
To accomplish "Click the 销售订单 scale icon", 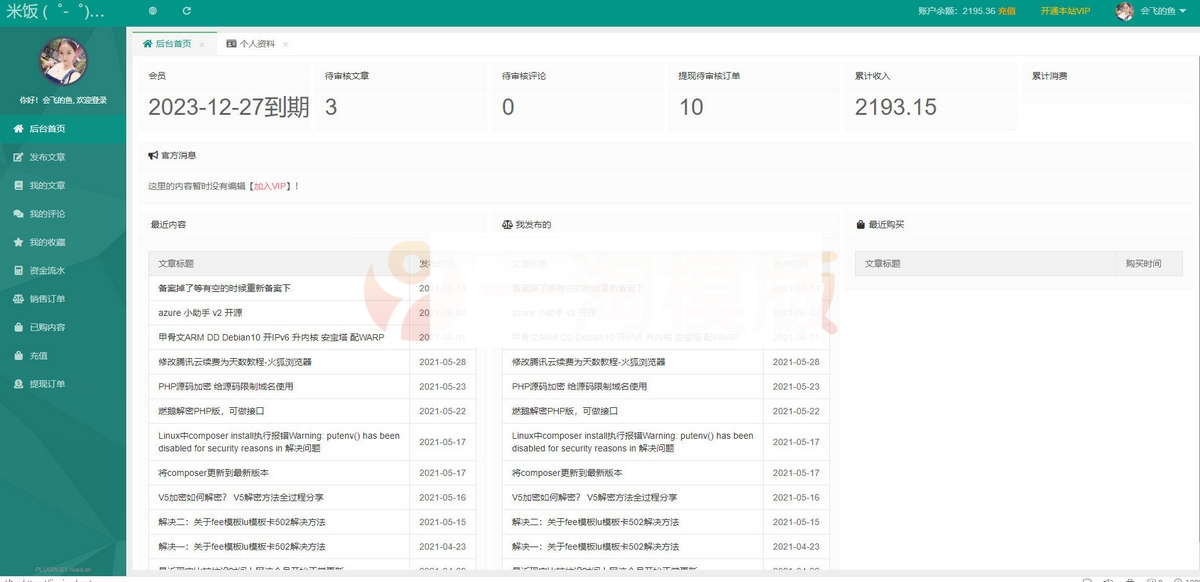I will pyautogui.click(x=18, y=298).
